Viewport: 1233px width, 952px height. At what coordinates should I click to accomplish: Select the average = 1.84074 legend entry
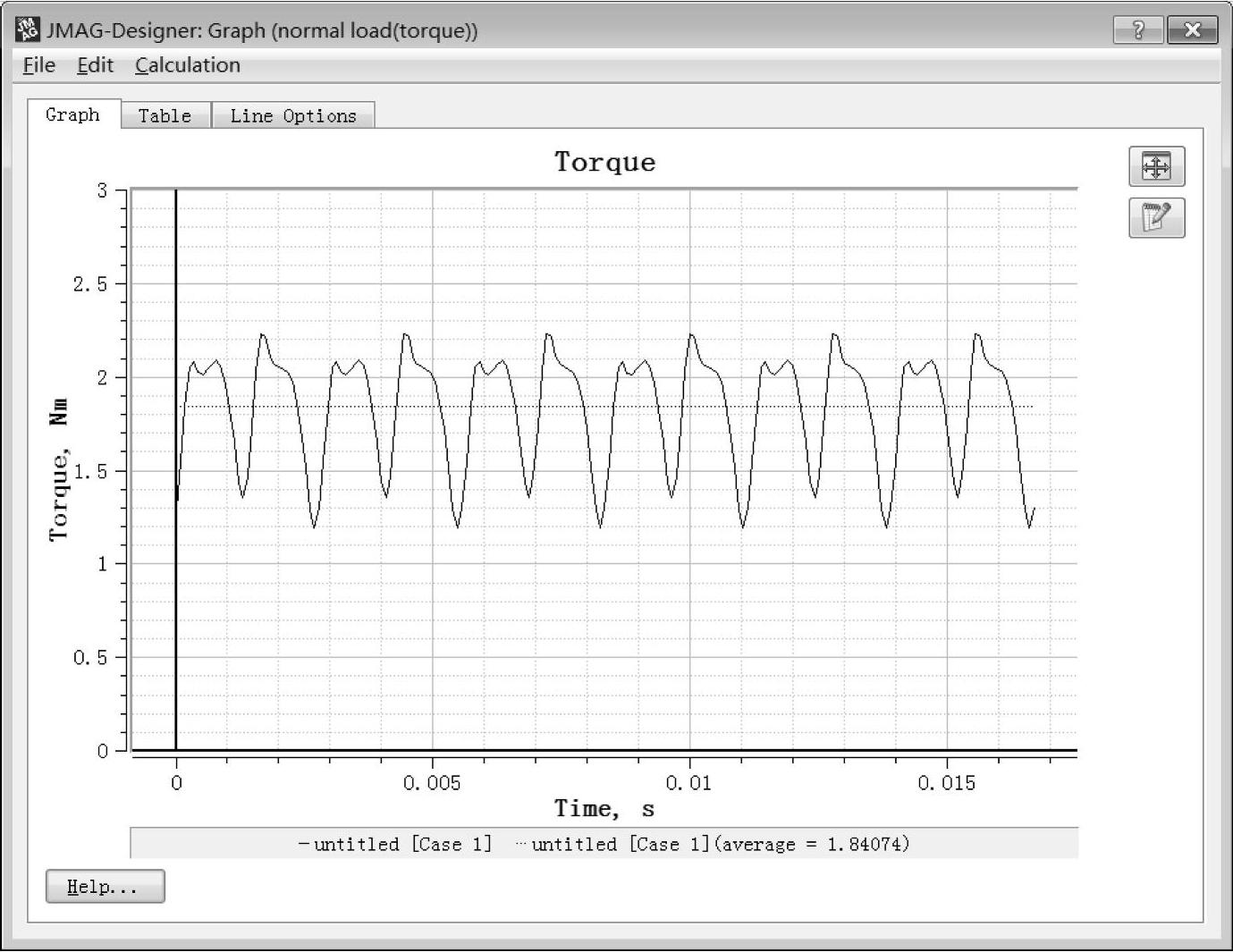point(713,844)
